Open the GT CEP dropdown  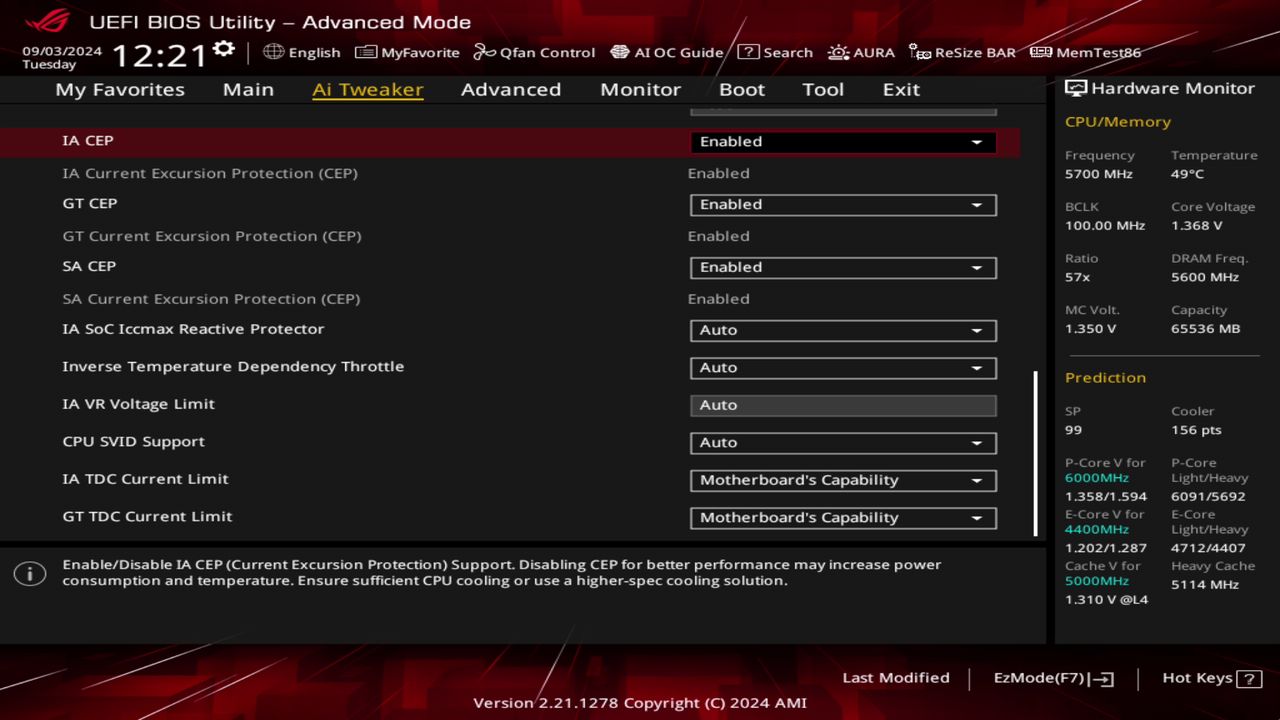843,205
